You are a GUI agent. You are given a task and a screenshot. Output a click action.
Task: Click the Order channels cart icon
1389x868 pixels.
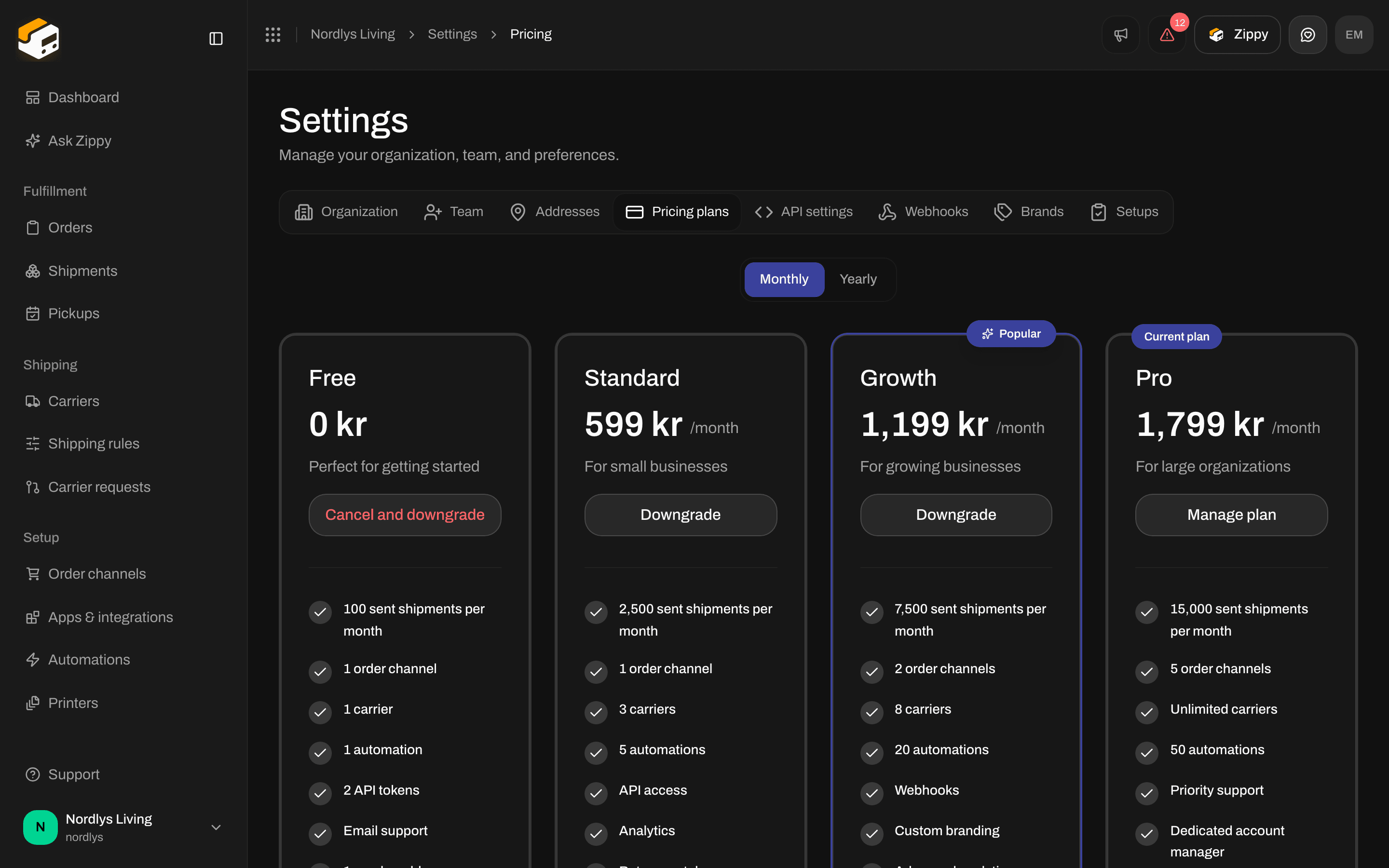(33, 573)
